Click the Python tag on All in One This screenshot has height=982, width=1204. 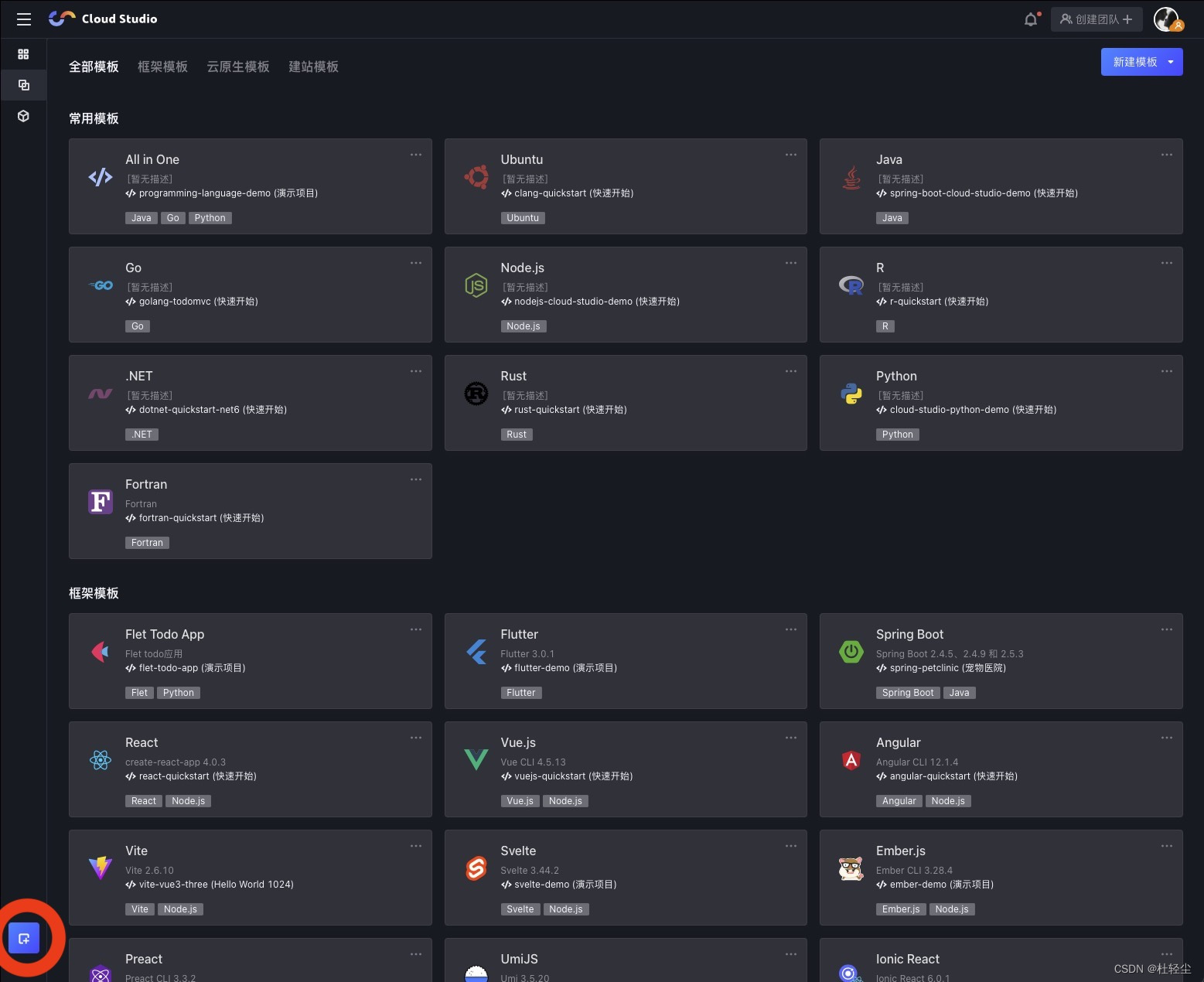point(210,218)
